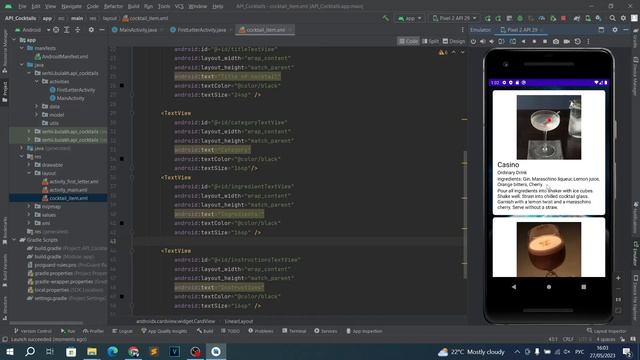Rotate the emulator right
The image size is (640, 360).
pos(513,42)
